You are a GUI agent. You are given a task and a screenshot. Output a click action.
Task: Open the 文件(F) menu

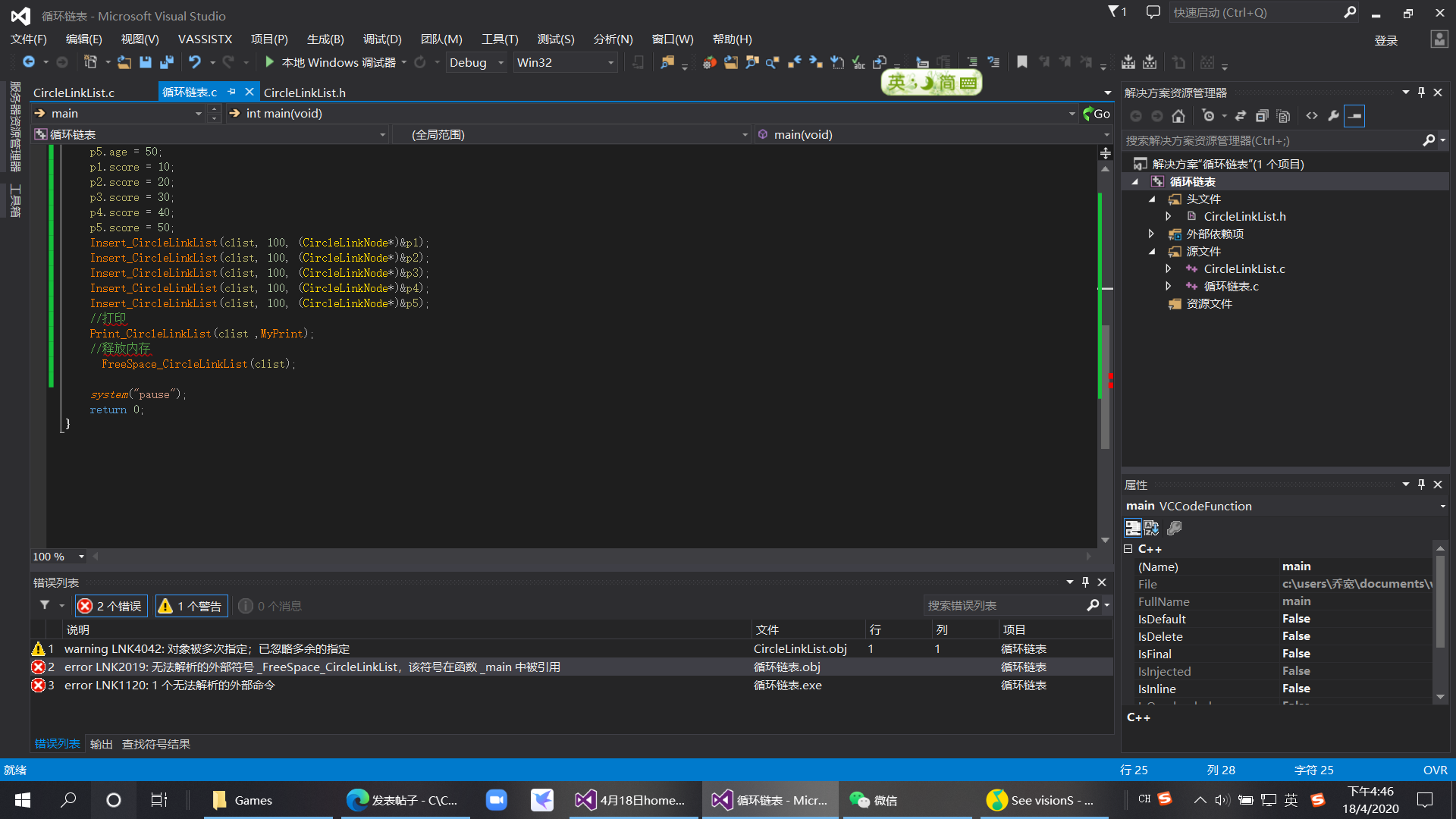pyautogui.click(x=28, y=39)
